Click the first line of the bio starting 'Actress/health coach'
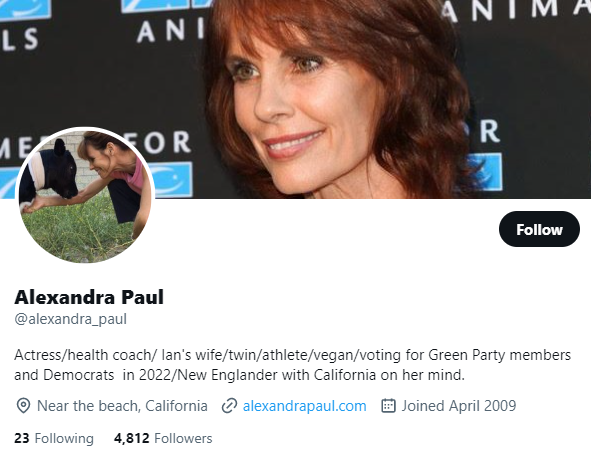This screenshot has height=466, width=591. pyautogui.click(x=292, y=355)
